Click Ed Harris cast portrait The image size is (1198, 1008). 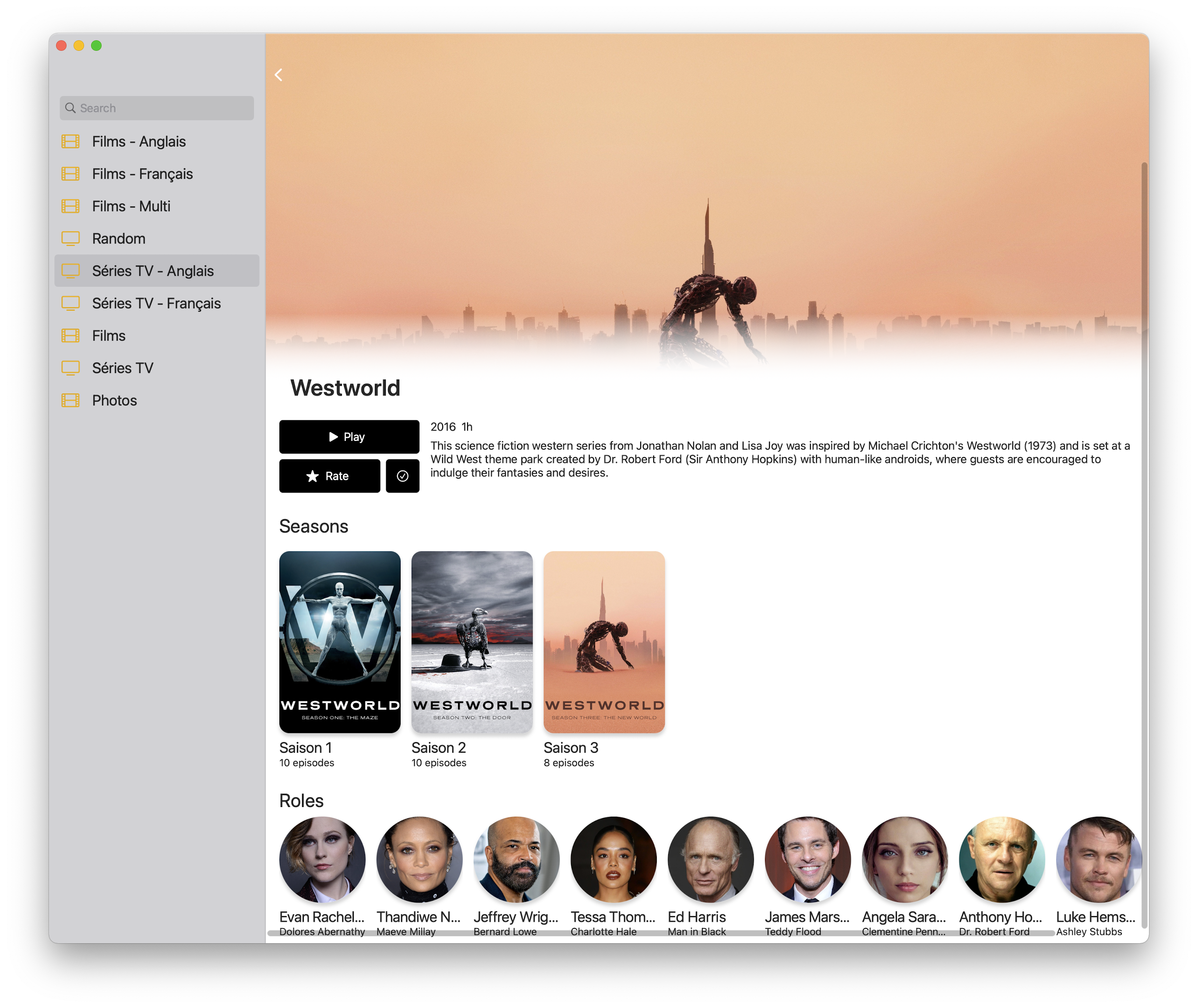click(710, 859)
